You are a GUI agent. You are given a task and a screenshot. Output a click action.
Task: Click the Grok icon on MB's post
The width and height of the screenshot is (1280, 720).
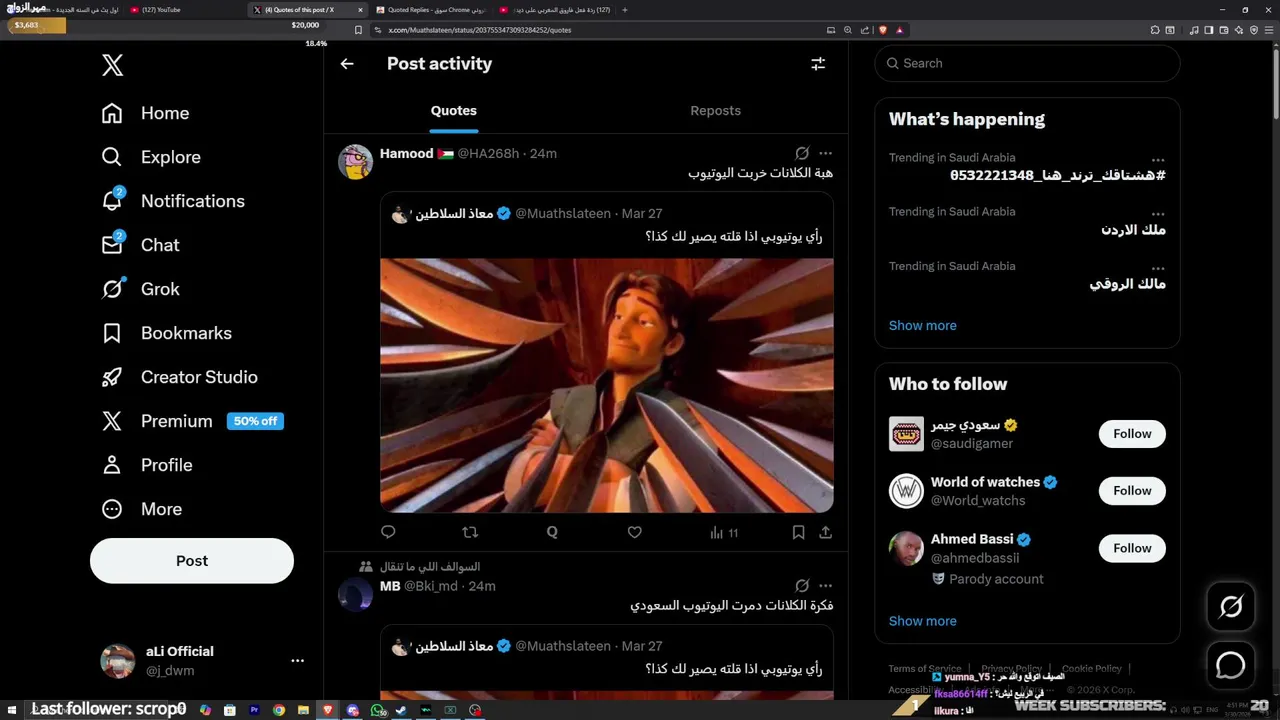click(802, 586)
